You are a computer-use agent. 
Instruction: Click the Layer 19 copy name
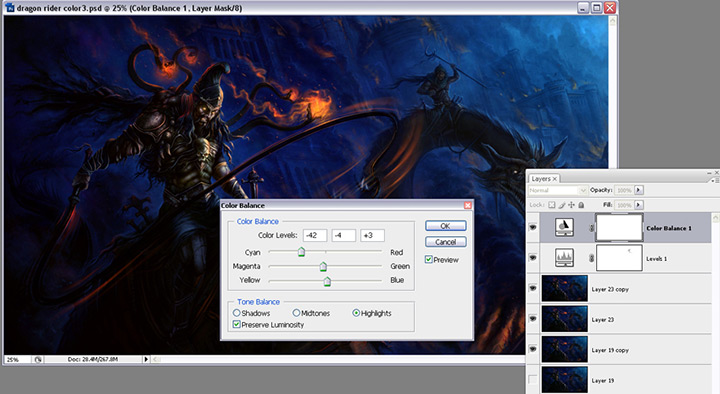pos(610,350)
